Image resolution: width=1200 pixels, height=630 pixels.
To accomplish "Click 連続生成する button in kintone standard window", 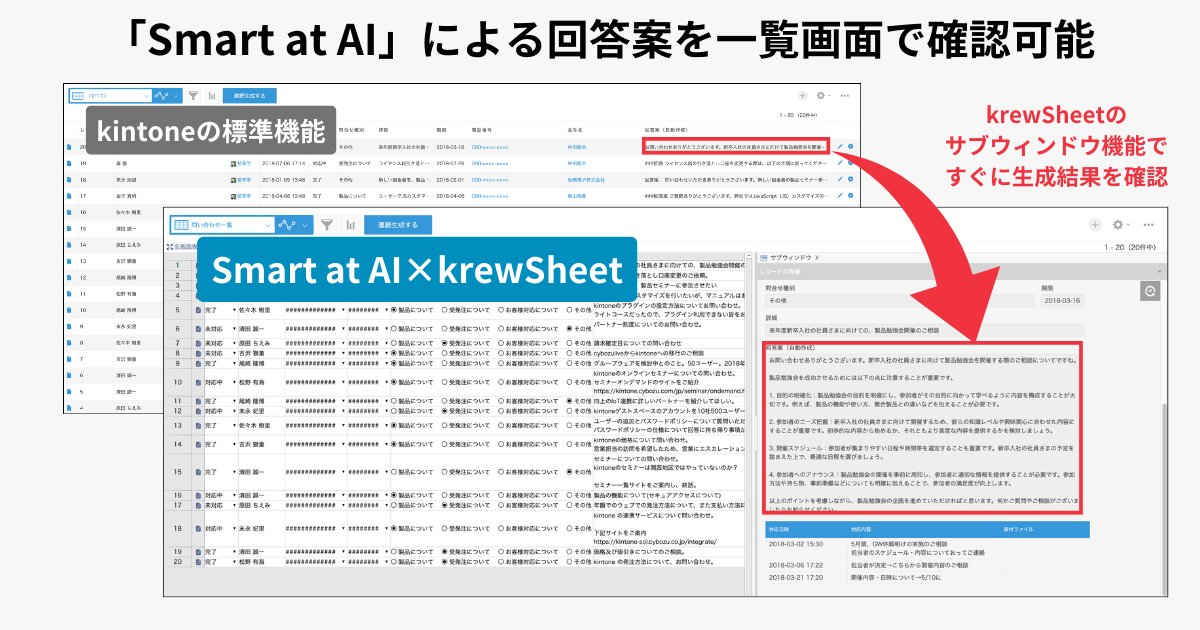I will tap(249, 96).
